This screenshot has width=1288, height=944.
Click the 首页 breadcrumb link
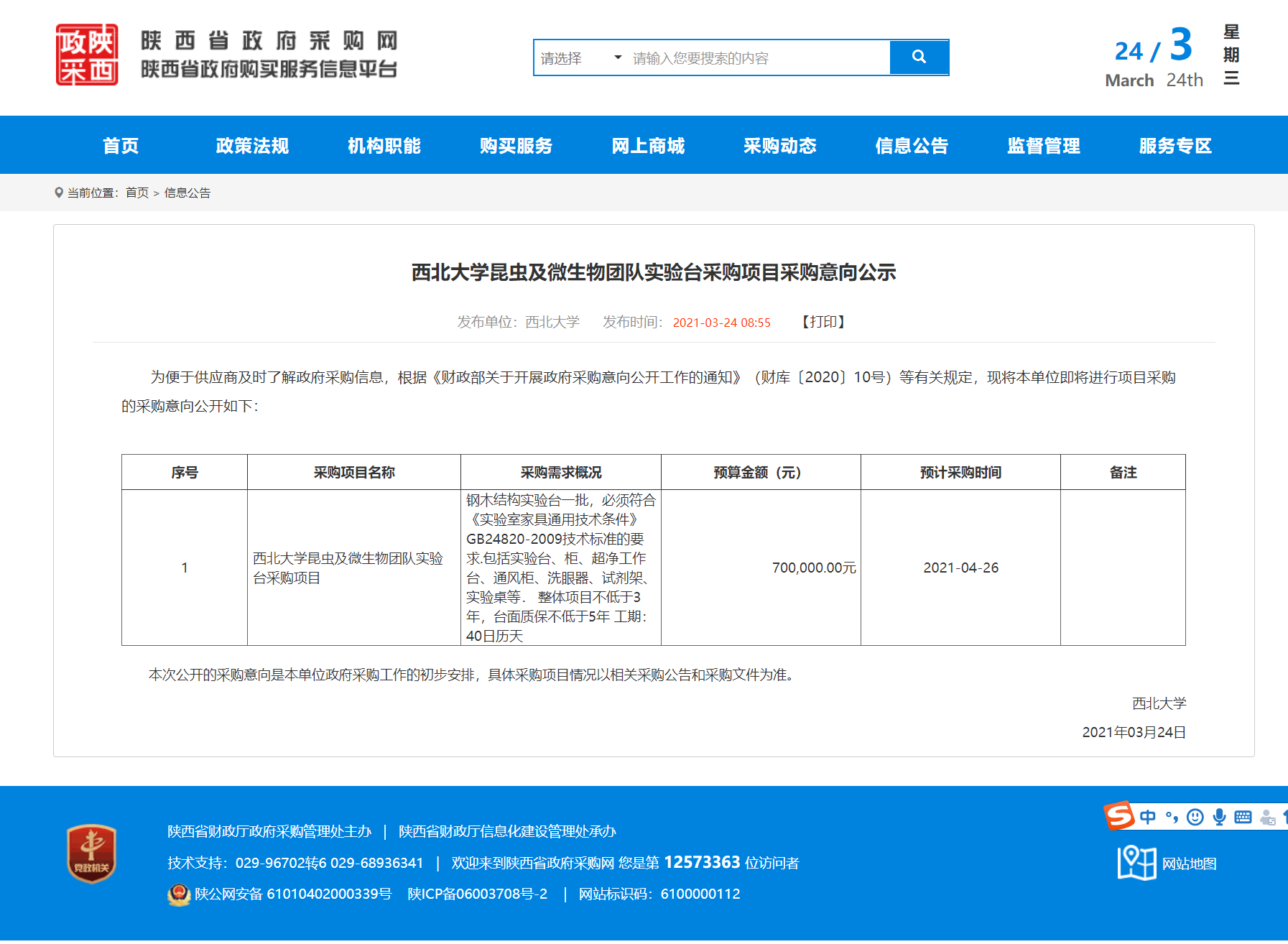[x=136, y=193]
